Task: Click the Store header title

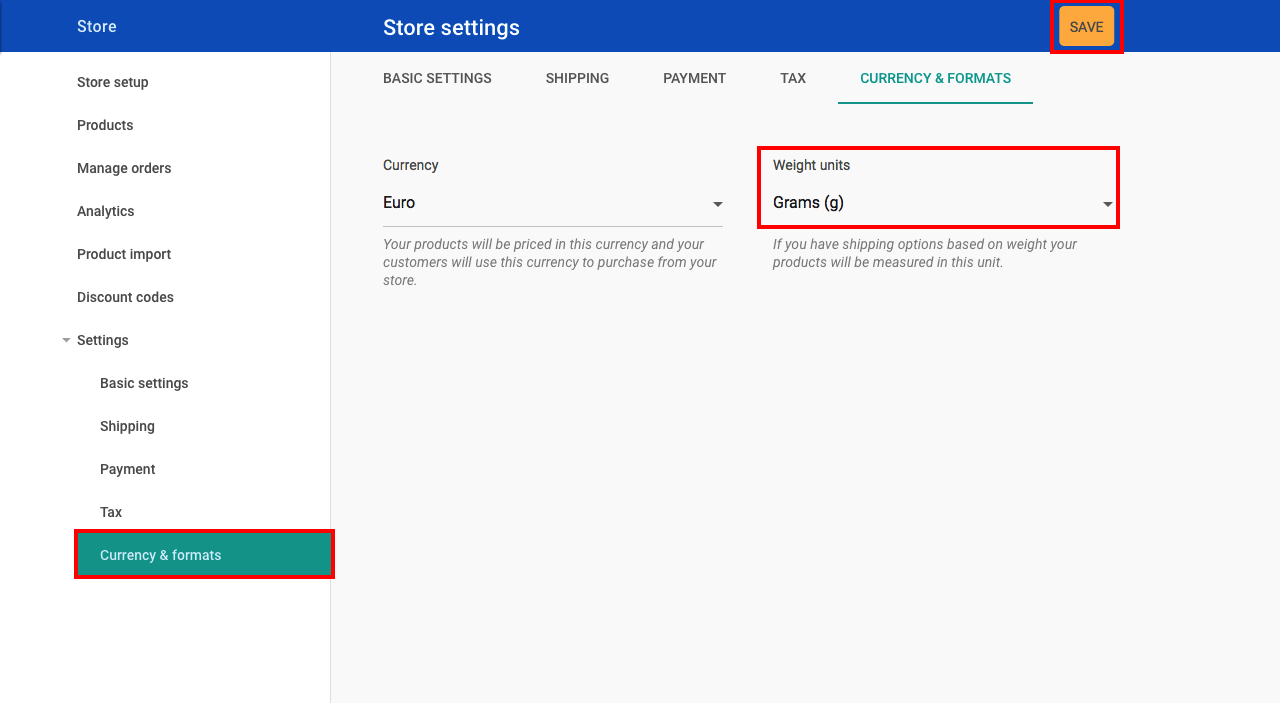Action: click(97, 27)
